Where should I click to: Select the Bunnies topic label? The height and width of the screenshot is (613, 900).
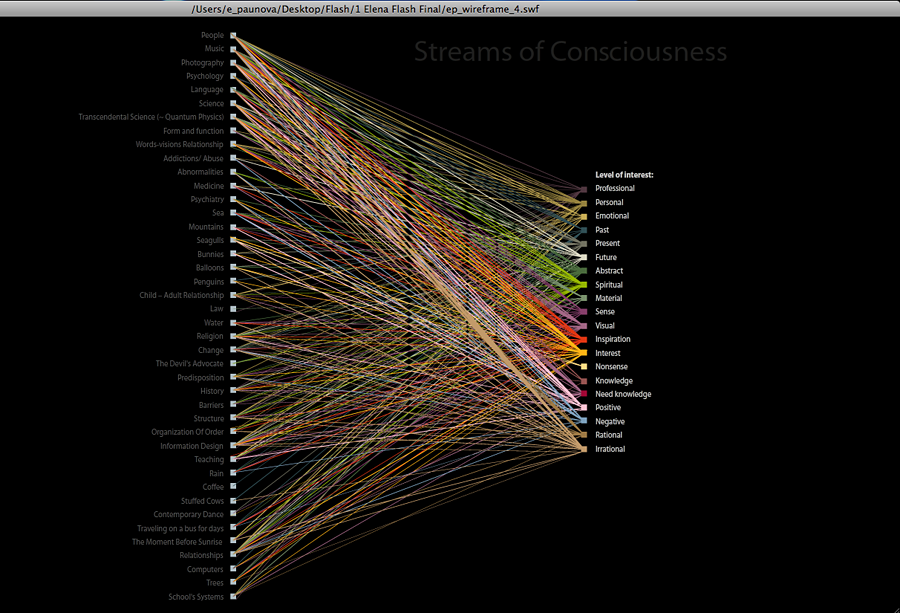[211, 254]
